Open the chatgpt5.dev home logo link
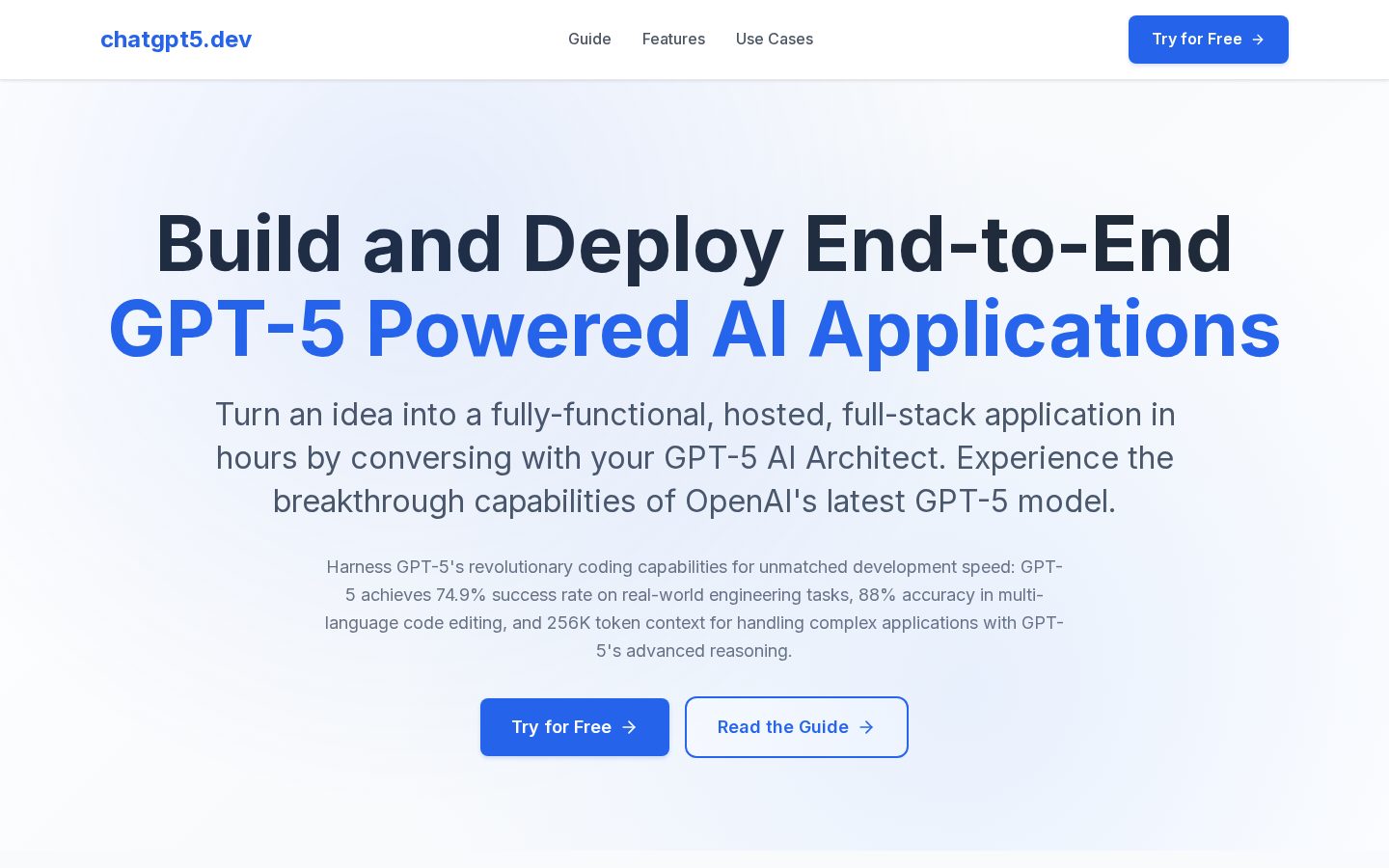The image size is (1389, 868). click(176, 40)
